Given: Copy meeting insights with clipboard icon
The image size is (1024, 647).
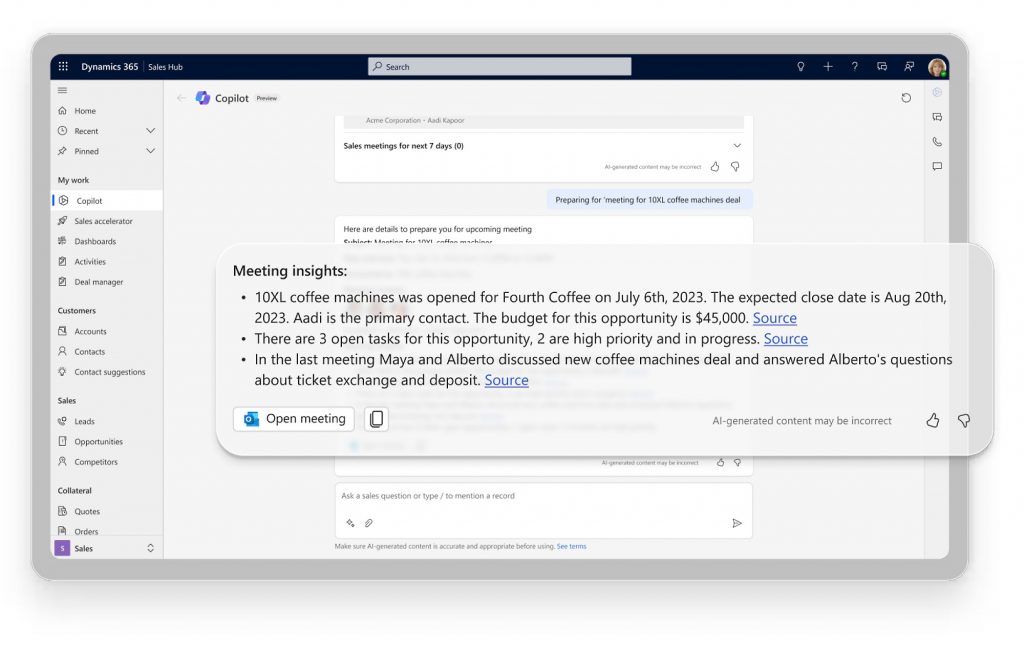Looking at the screenshot, I should [x=376, y=418].
